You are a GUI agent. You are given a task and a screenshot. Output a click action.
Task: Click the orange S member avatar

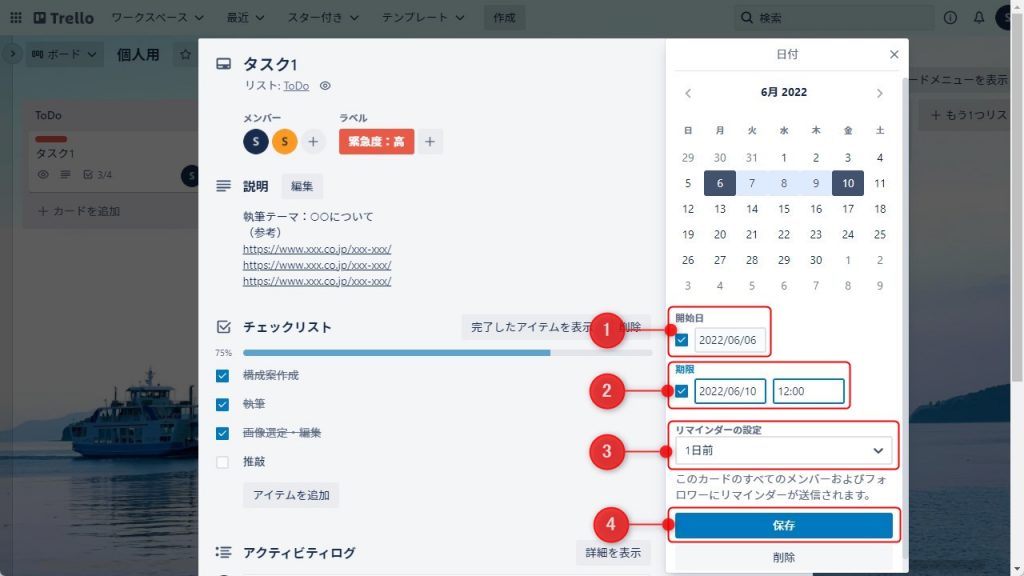pos(285,141)
